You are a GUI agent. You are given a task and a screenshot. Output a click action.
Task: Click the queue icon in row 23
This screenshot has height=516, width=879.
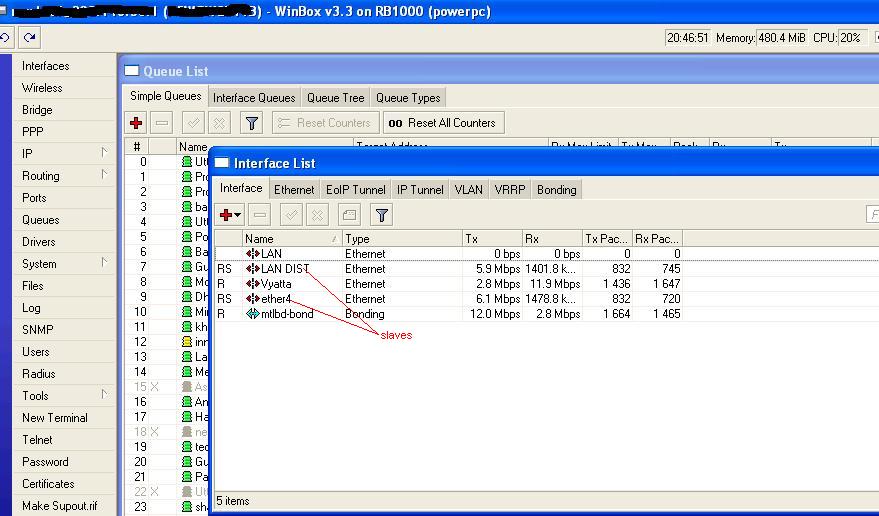pos(187,506)
